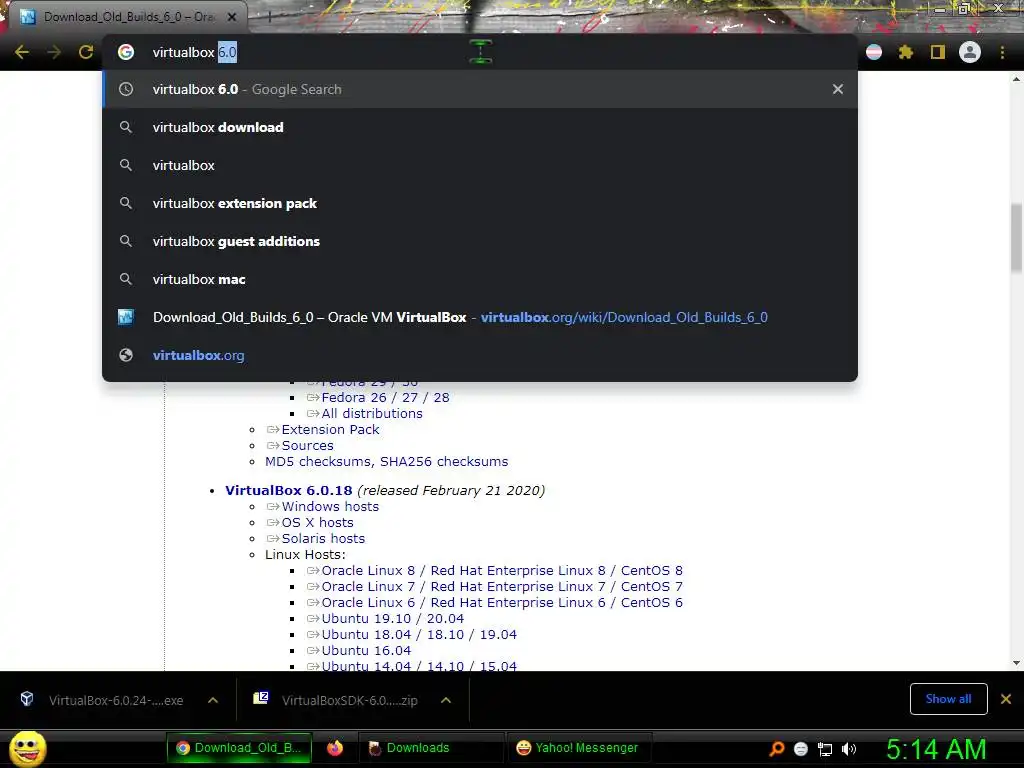Open Ubuntu 18.04 / 18.10 / 19.04 link
Screen dimensions: 1024x768
419,634
